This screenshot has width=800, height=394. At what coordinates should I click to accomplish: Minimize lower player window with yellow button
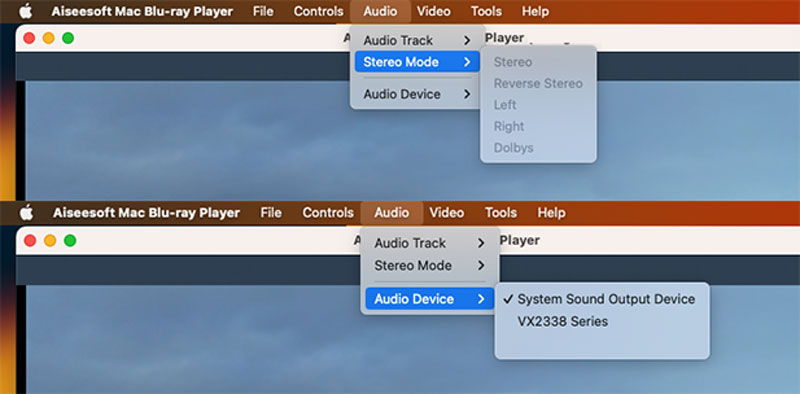[x=50, y=240]
